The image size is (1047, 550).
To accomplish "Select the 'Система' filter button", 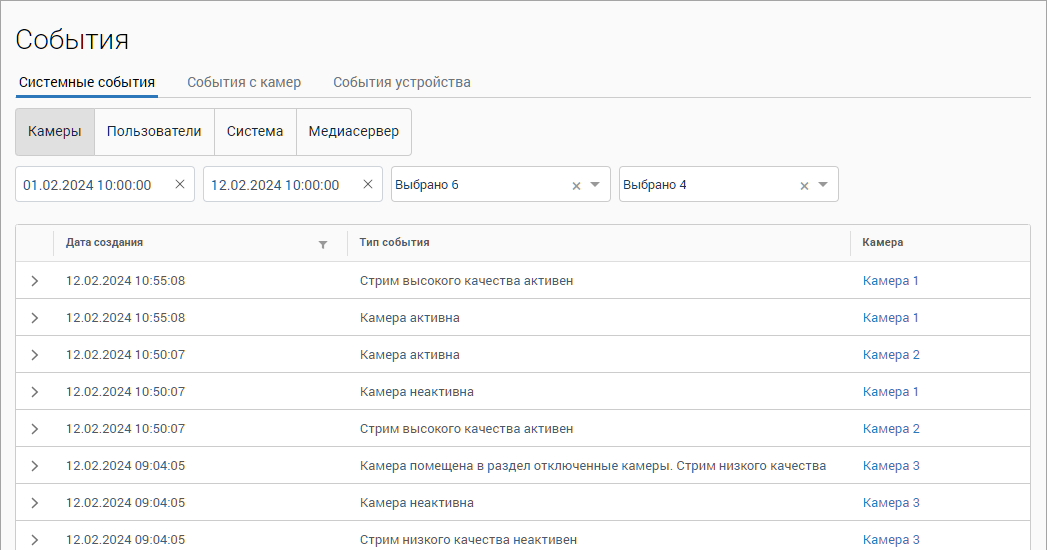I will click(255, 132).
